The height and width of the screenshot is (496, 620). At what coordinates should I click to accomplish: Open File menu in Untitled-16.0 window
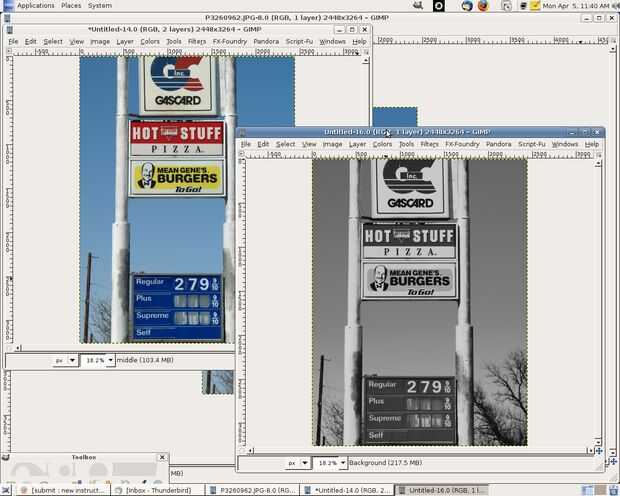pos(246,144)
